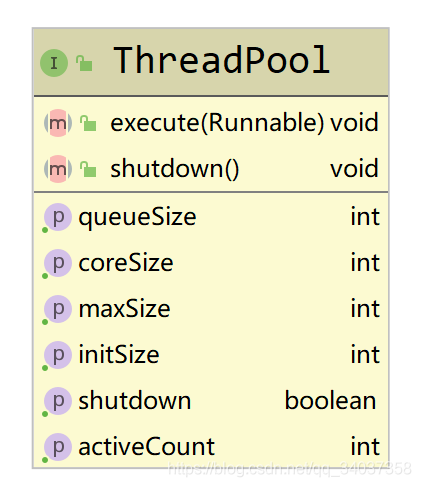Click the property icon for queueSize

point(58,217)
